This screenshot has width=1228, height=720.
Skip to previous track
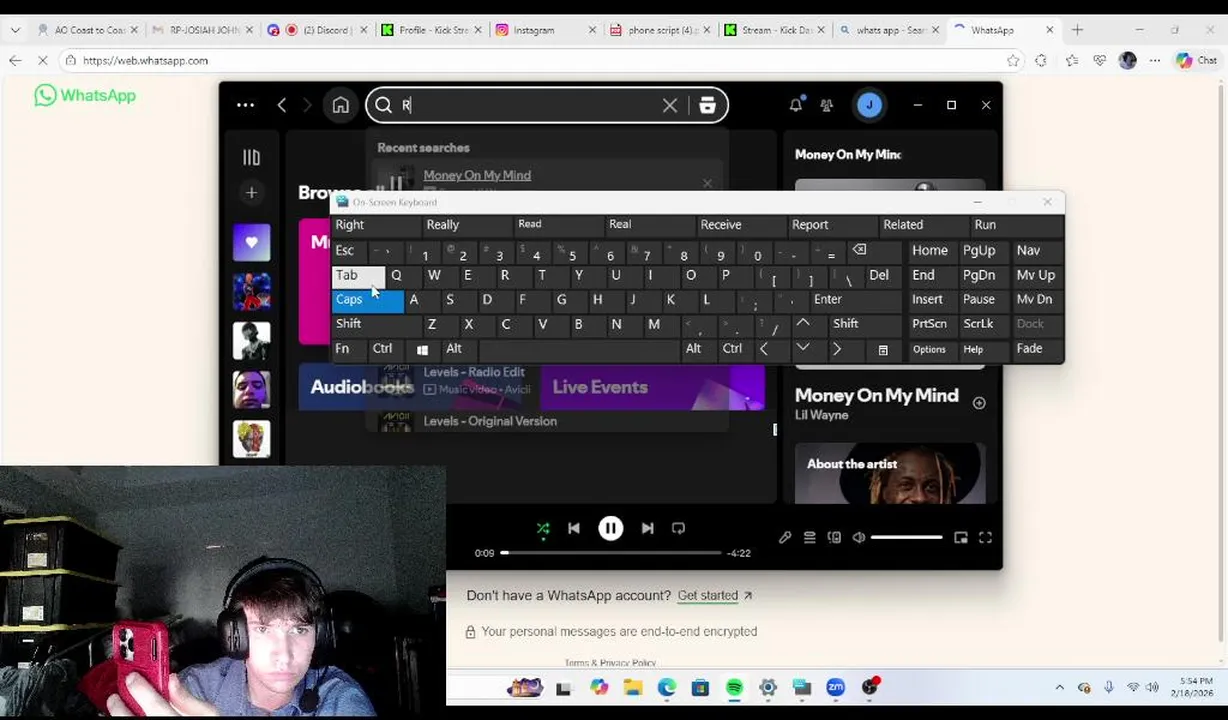click(x=574, y=528)
